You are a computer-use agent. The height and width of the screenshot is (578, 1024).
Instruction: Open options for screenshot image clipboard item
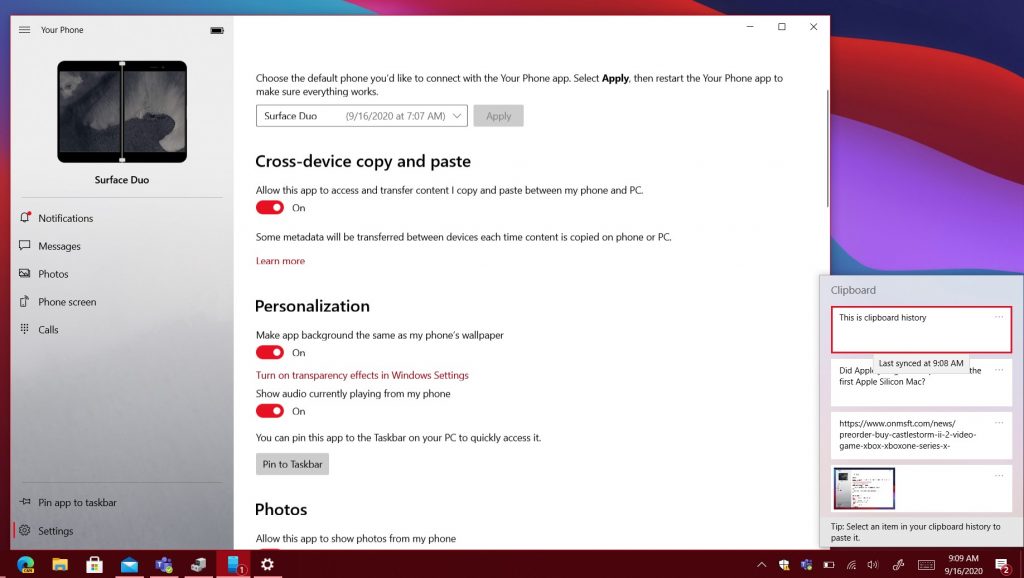coord(999,475)
